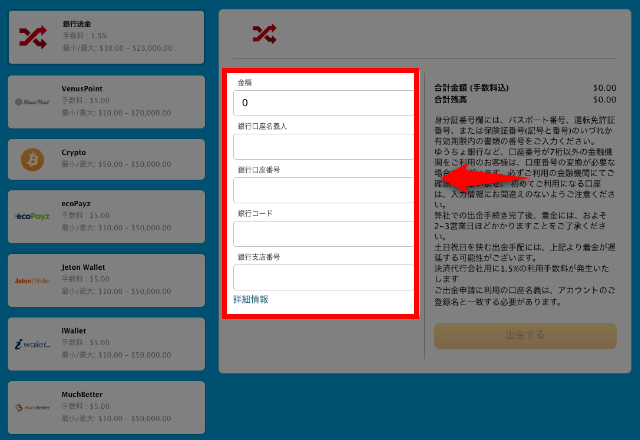
Task: Focus the 金額 amount input field
Action: click(x=324, y=103)
